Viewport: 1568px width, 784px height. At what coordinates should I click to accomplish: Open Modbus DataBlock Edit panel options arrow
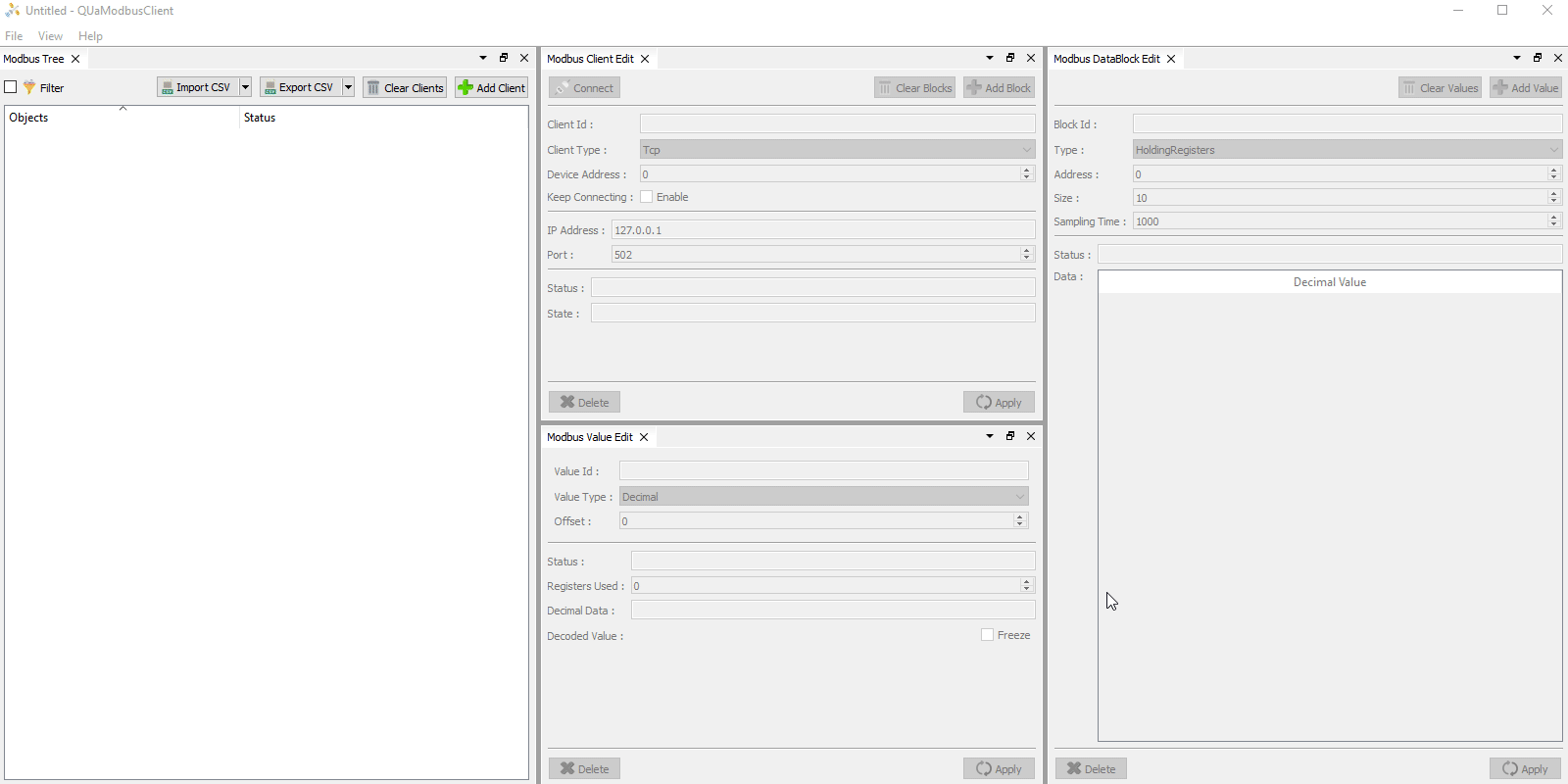1517,58
